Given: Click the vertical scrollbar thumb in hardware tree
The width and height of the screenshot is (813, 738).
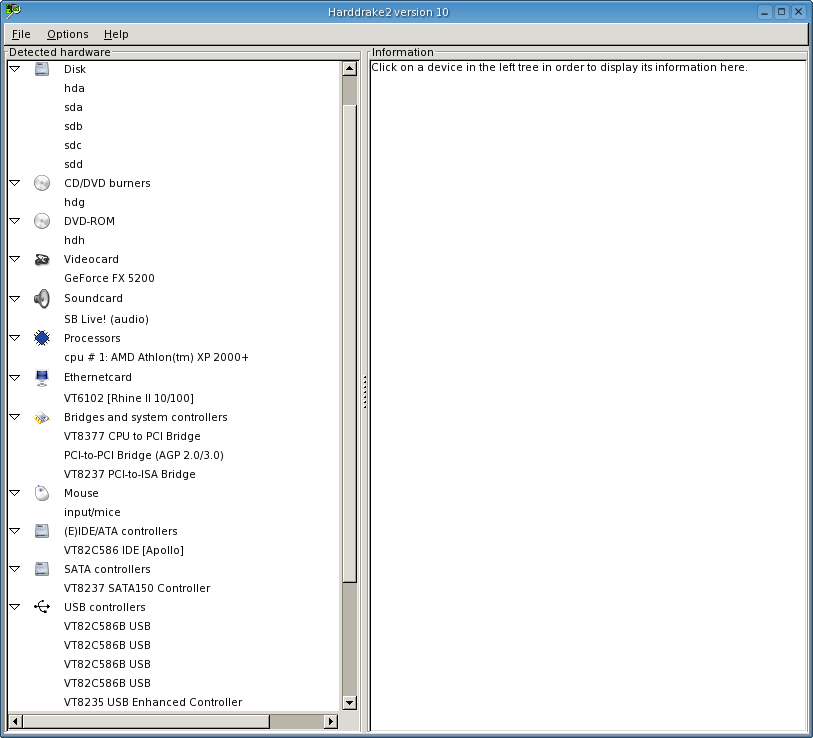Looking at the screenshot, I should tap(350, 343).
